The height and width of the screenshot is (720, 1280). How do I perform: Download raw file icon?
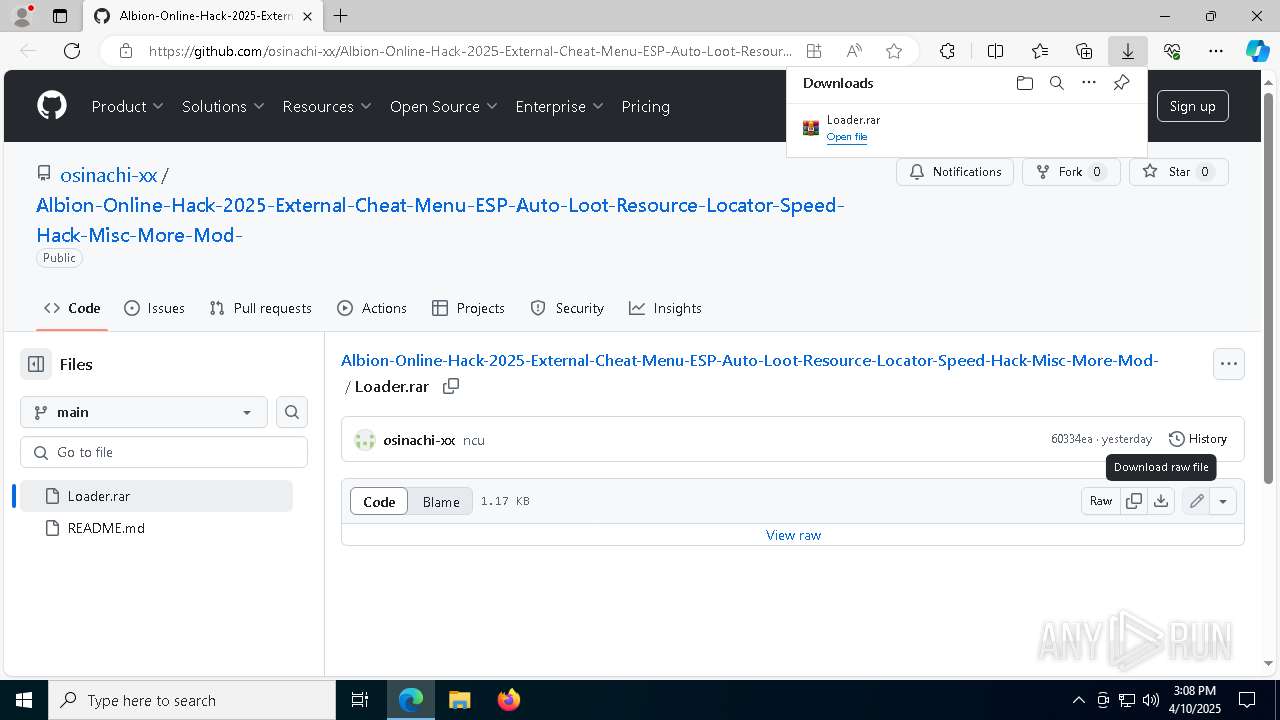[1161, 501]
